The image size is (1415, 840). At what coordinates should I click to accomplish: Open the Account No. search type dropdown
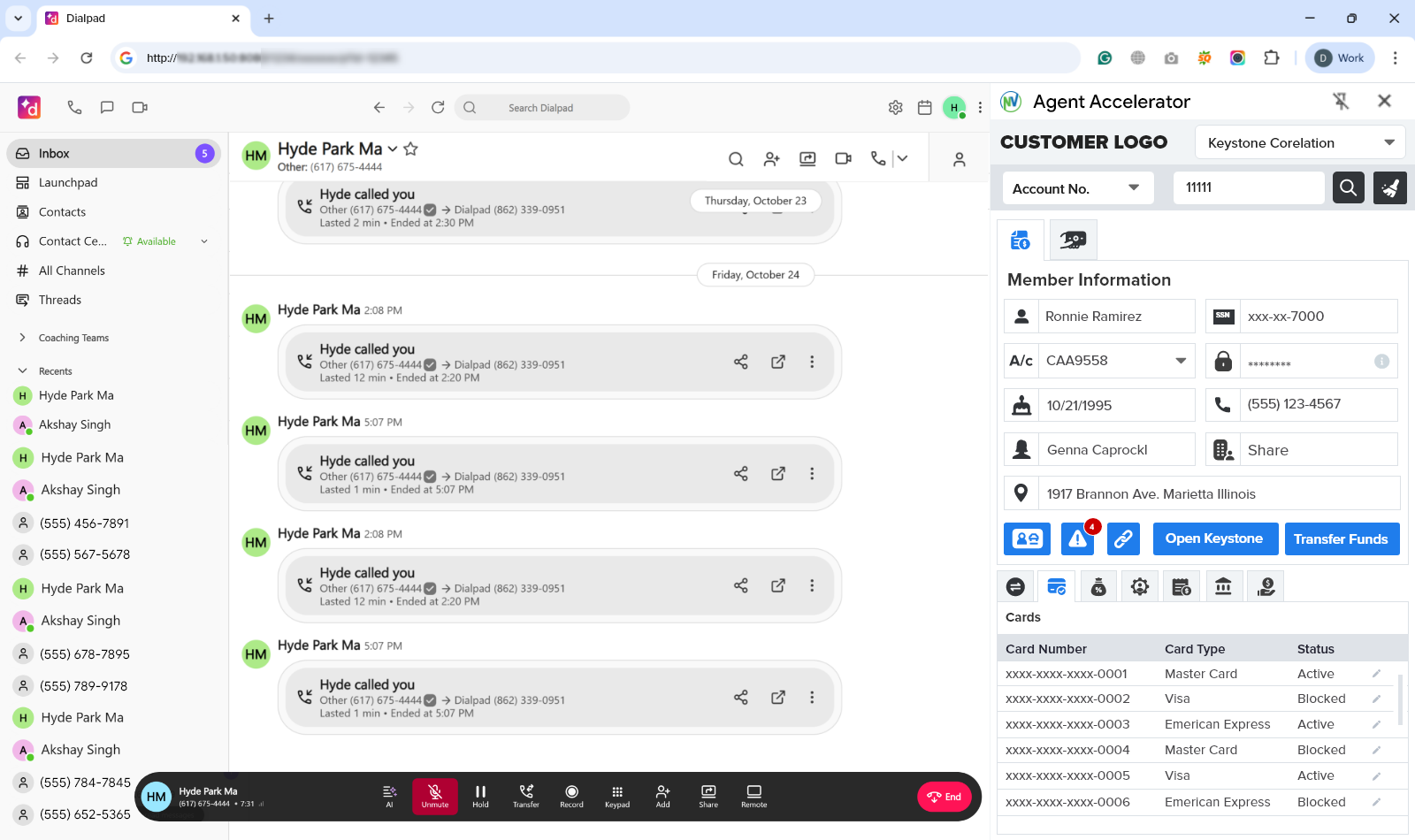[x=1078, y=188]
